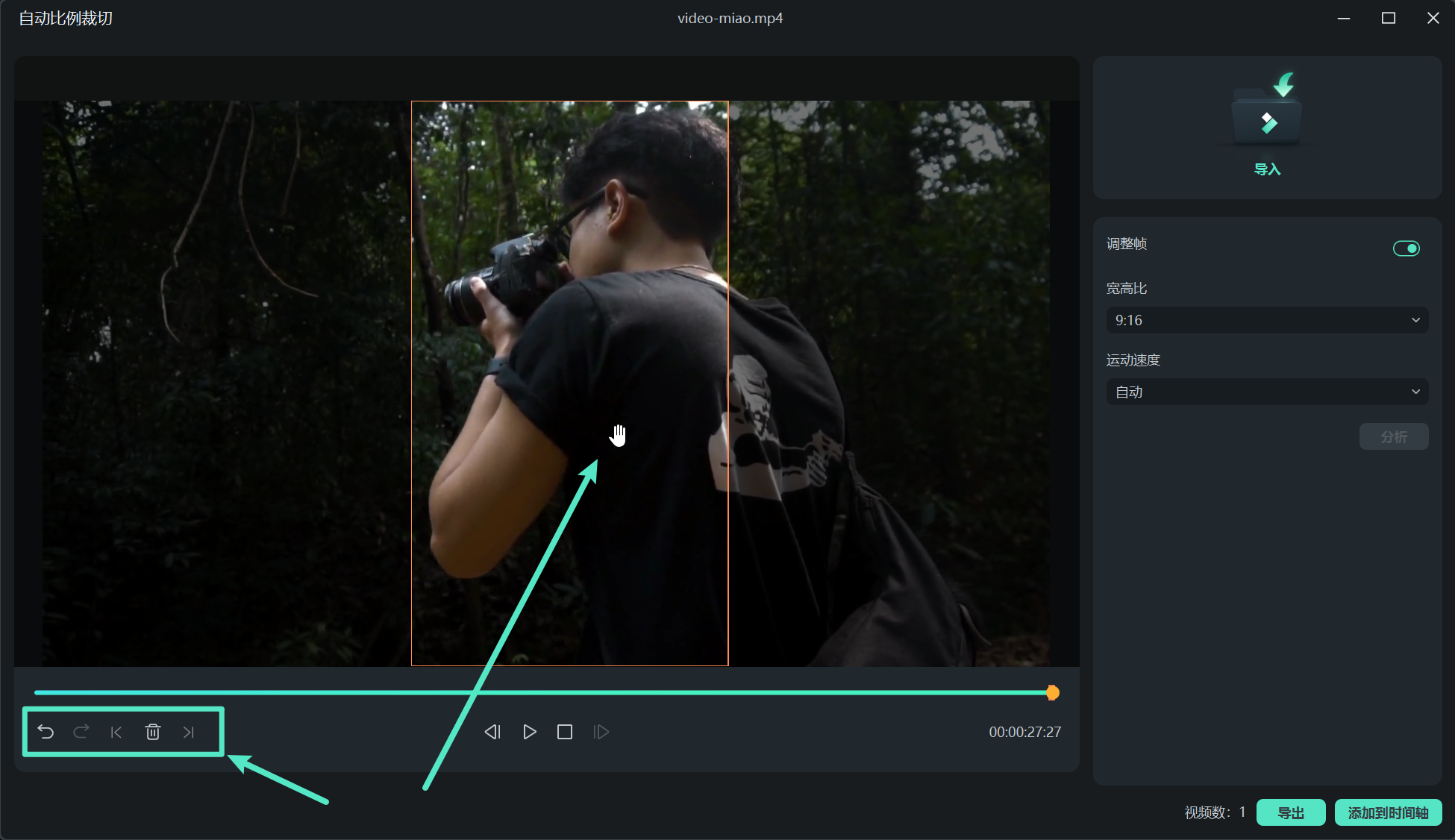Click the 导出 export button
Image resolution: width=1455 pixels, height=840 pixels.
coord(1290,812)
